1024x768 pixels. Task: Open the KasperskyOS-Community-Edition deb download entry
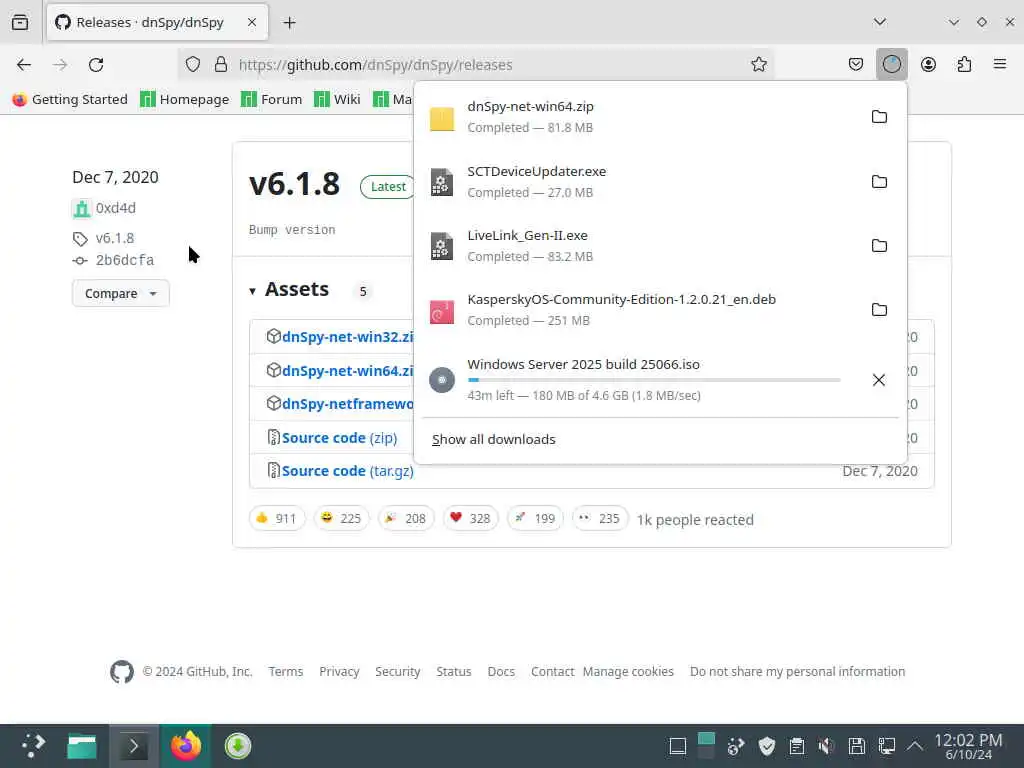[640, 310]
